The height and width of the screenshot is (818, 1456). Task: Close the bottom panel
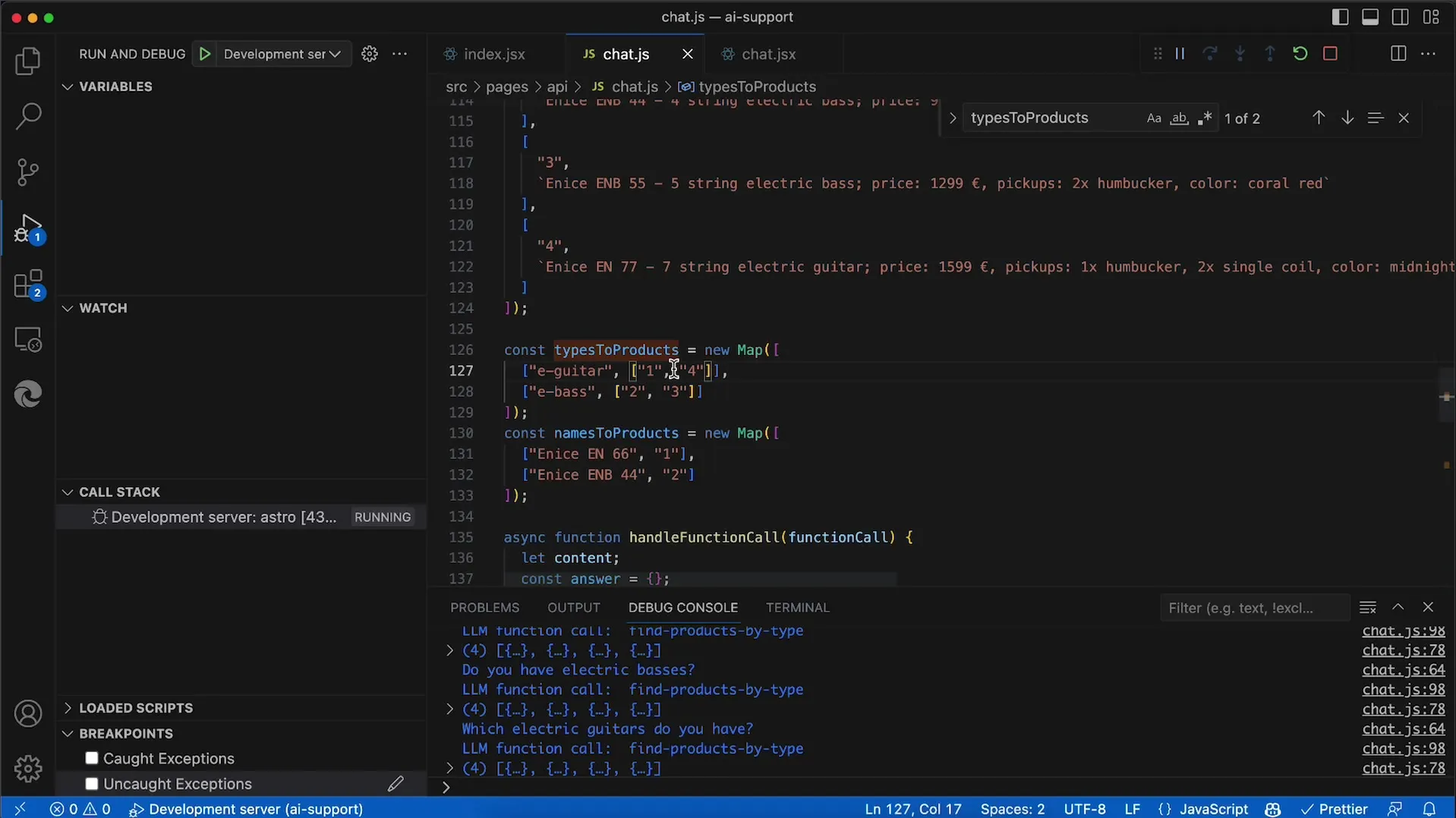tap(1428, 607)
